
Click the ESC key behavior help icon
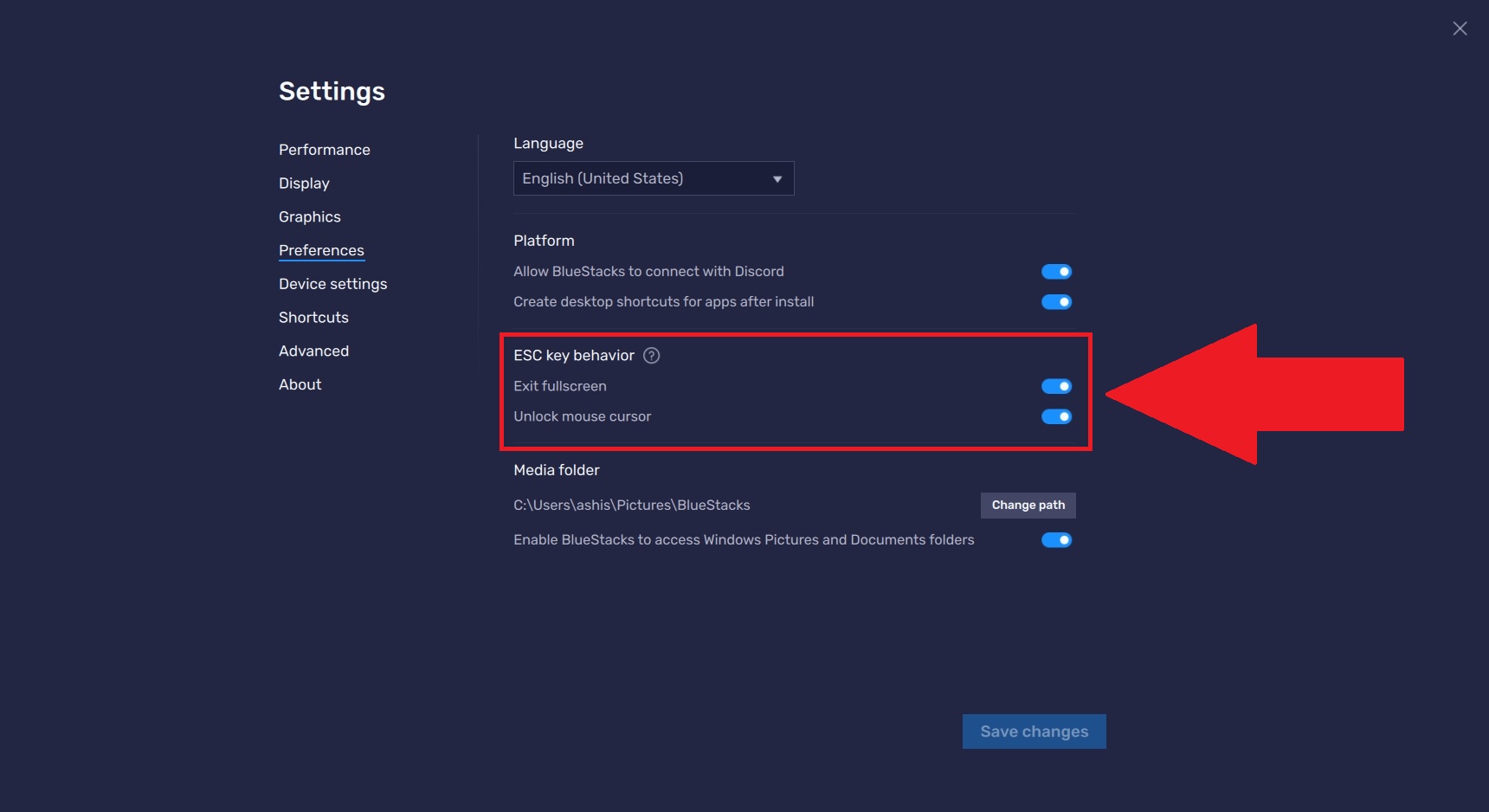pos(651,356)
